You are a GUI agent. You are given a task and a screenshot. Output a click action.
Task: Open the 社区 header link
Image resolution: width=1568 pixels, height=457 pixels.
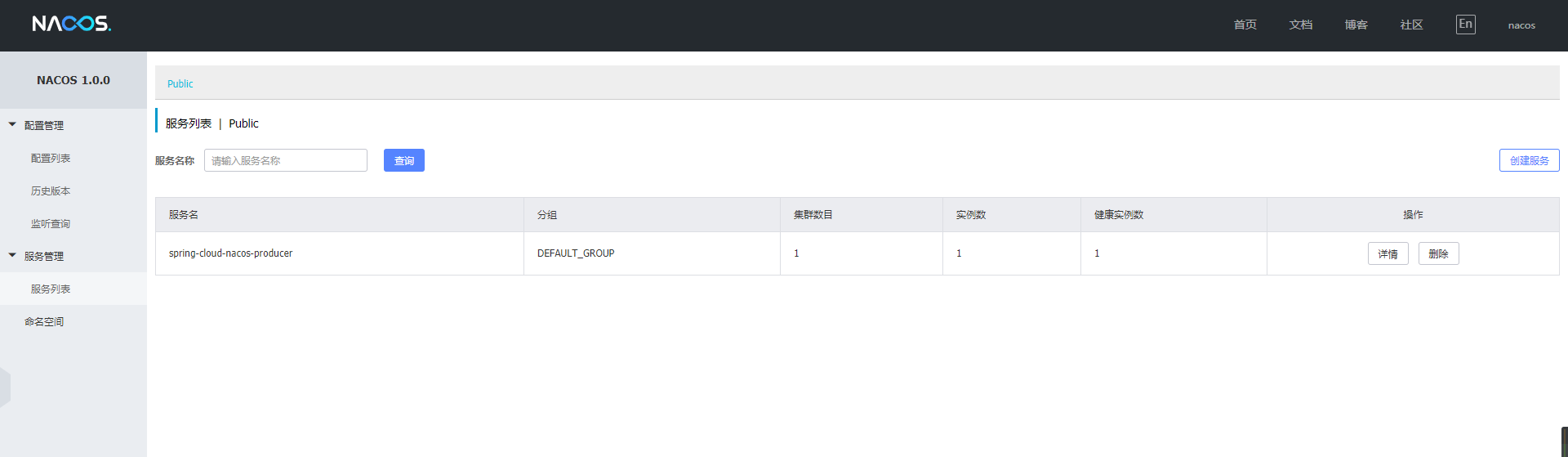tap(1411, 25)
